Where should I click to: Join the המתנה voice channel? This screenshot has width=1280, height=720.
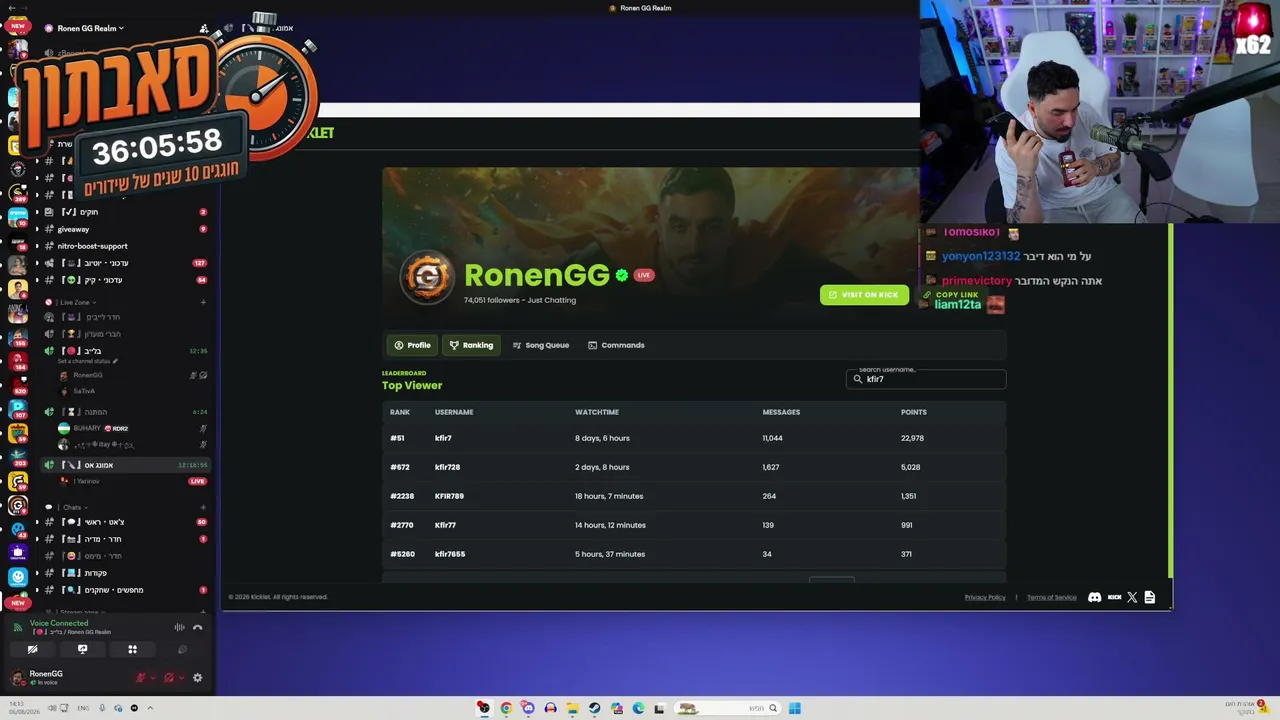pyautogui.click(x=125, y=412)
